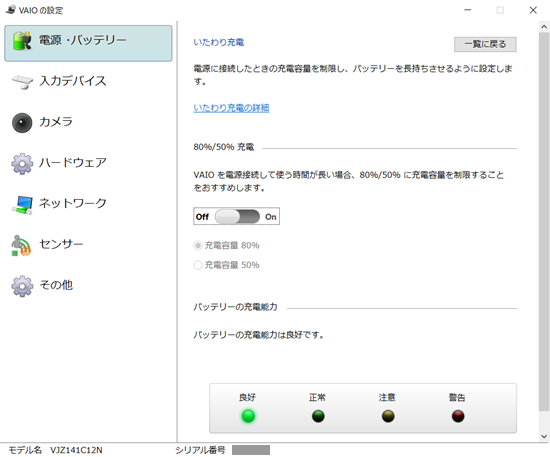Image resolution: width=550 pixels, height=457 pixels.
Task: Click the scrollbar down arrow
Action: coord(544,436)
